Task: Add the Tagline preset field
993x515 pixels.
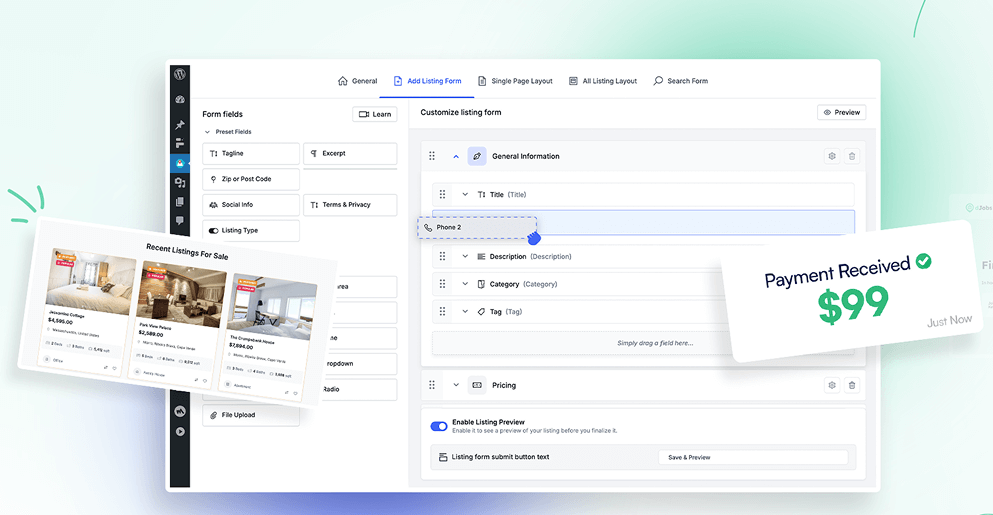Action: click(251, 153)
